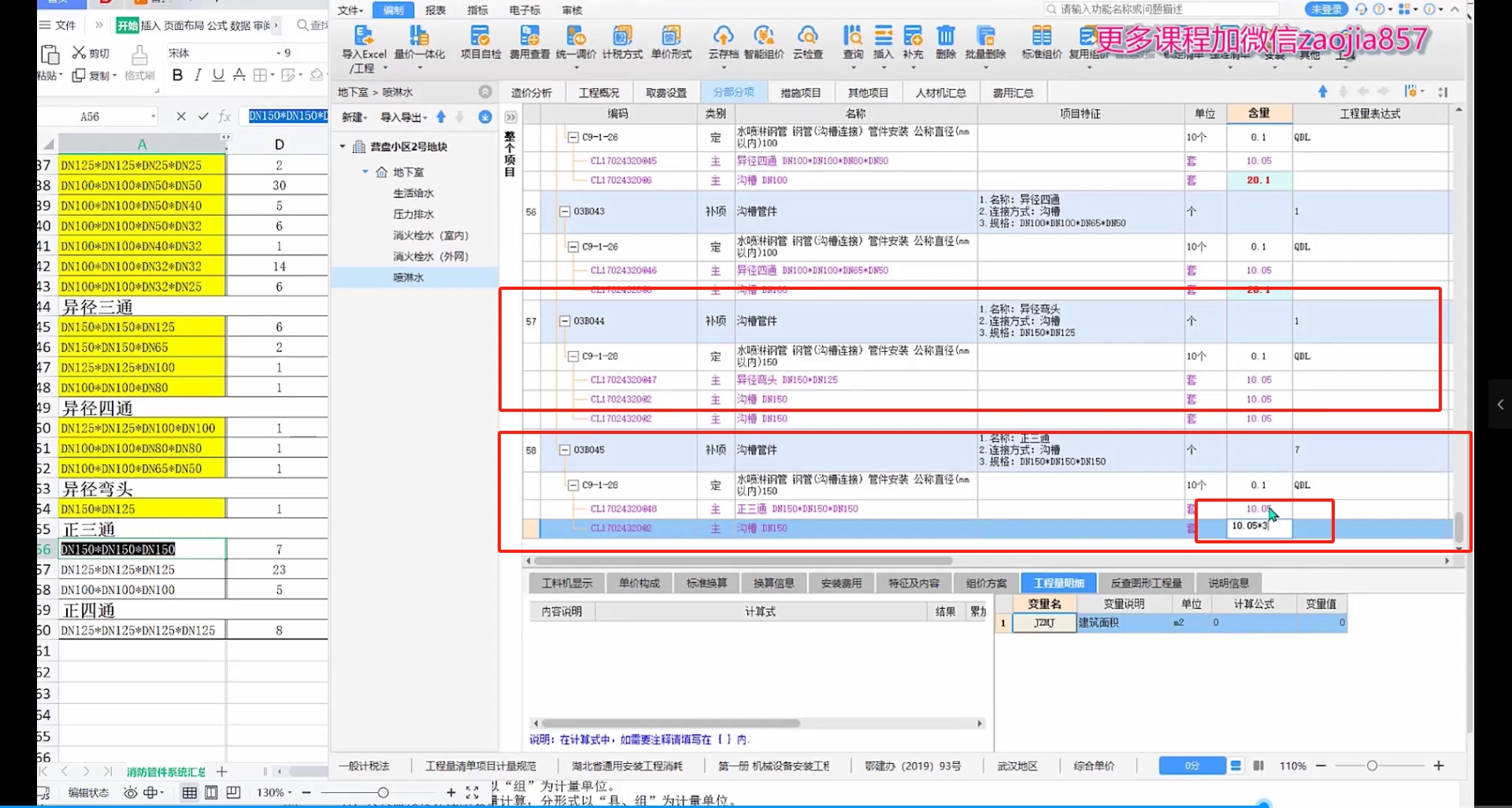1512x808 pixels.
Task: Select 消火栓水（室内） in the tree
Action: click(431, 235)
